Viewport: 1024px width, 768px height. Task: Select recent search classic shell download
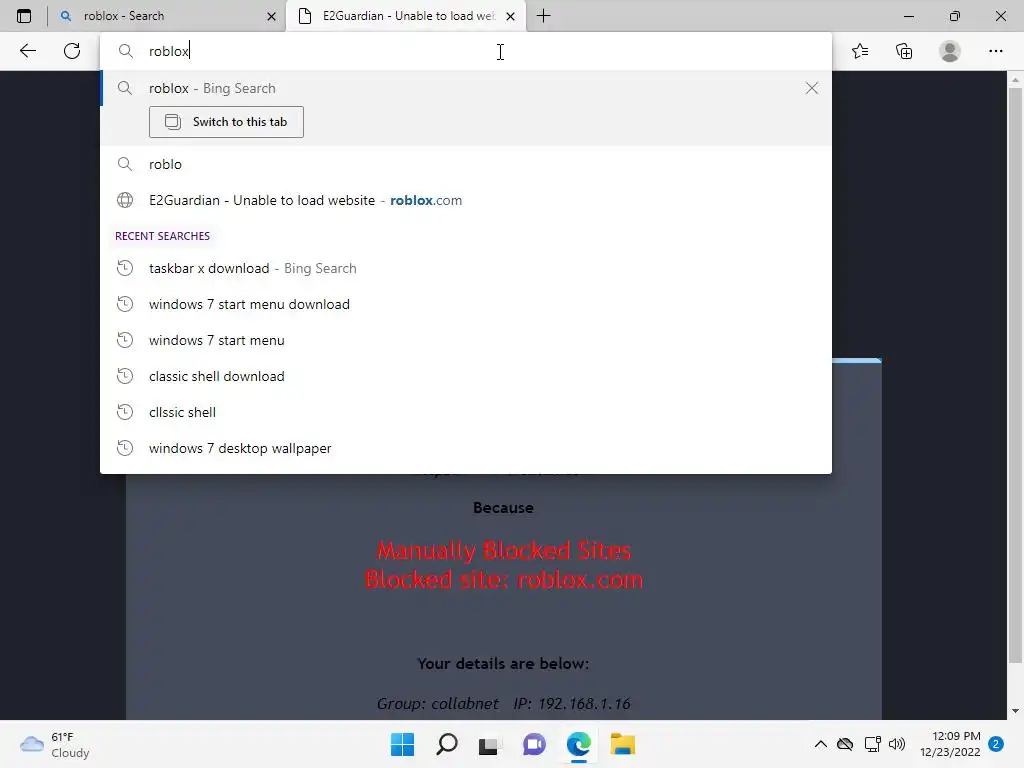[x=466, y=376]
